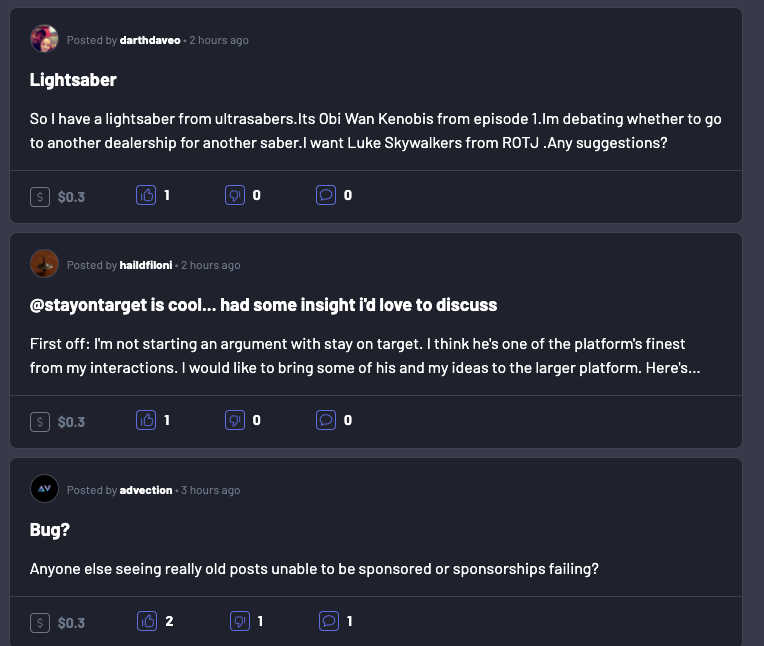This screenshot has height=646, width=764.
Task: Visit the darthdaveo username link
Action: 150,40
